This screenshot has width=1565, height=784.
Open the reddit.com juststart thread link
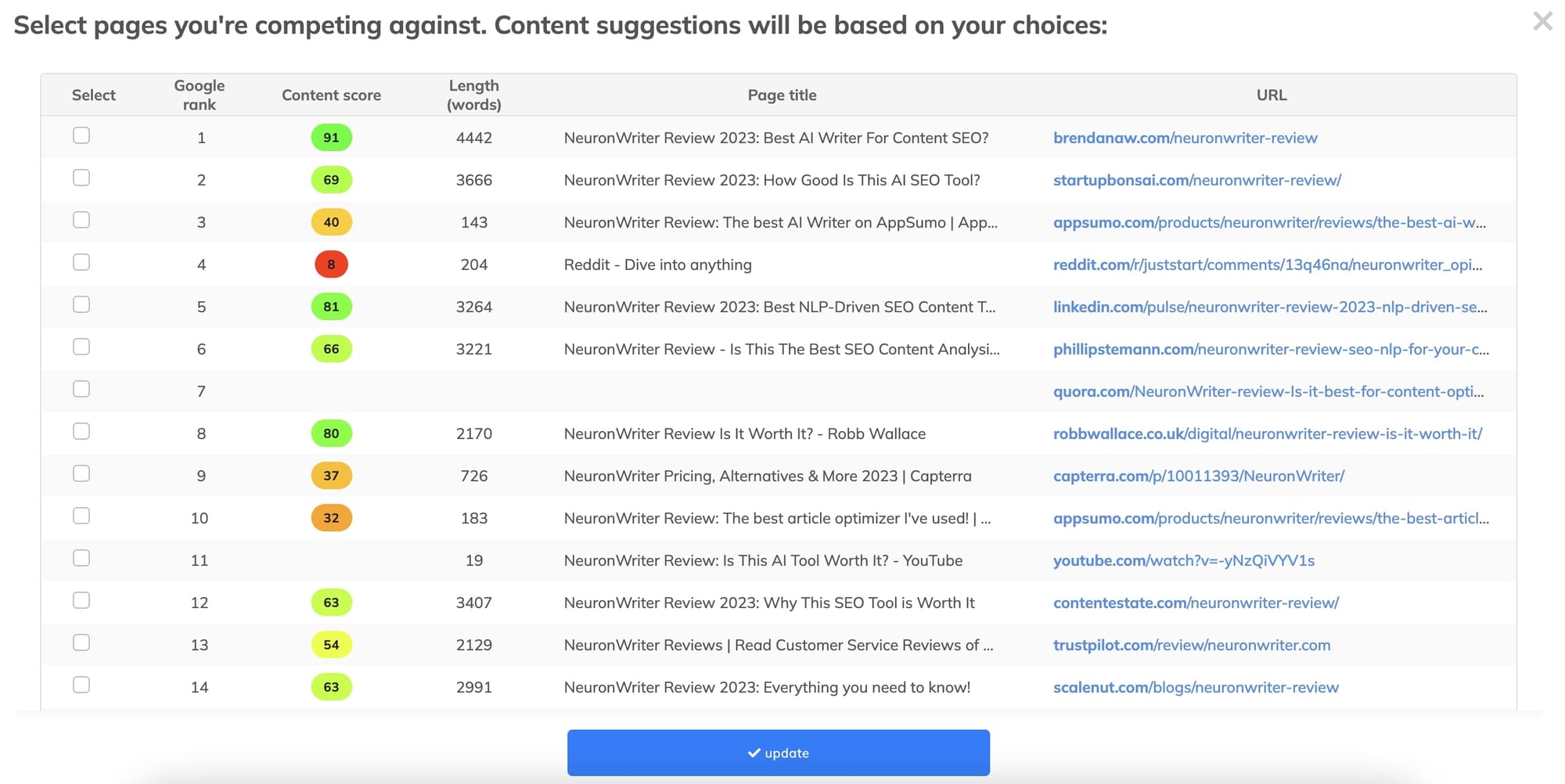(x=1268, y=264)
